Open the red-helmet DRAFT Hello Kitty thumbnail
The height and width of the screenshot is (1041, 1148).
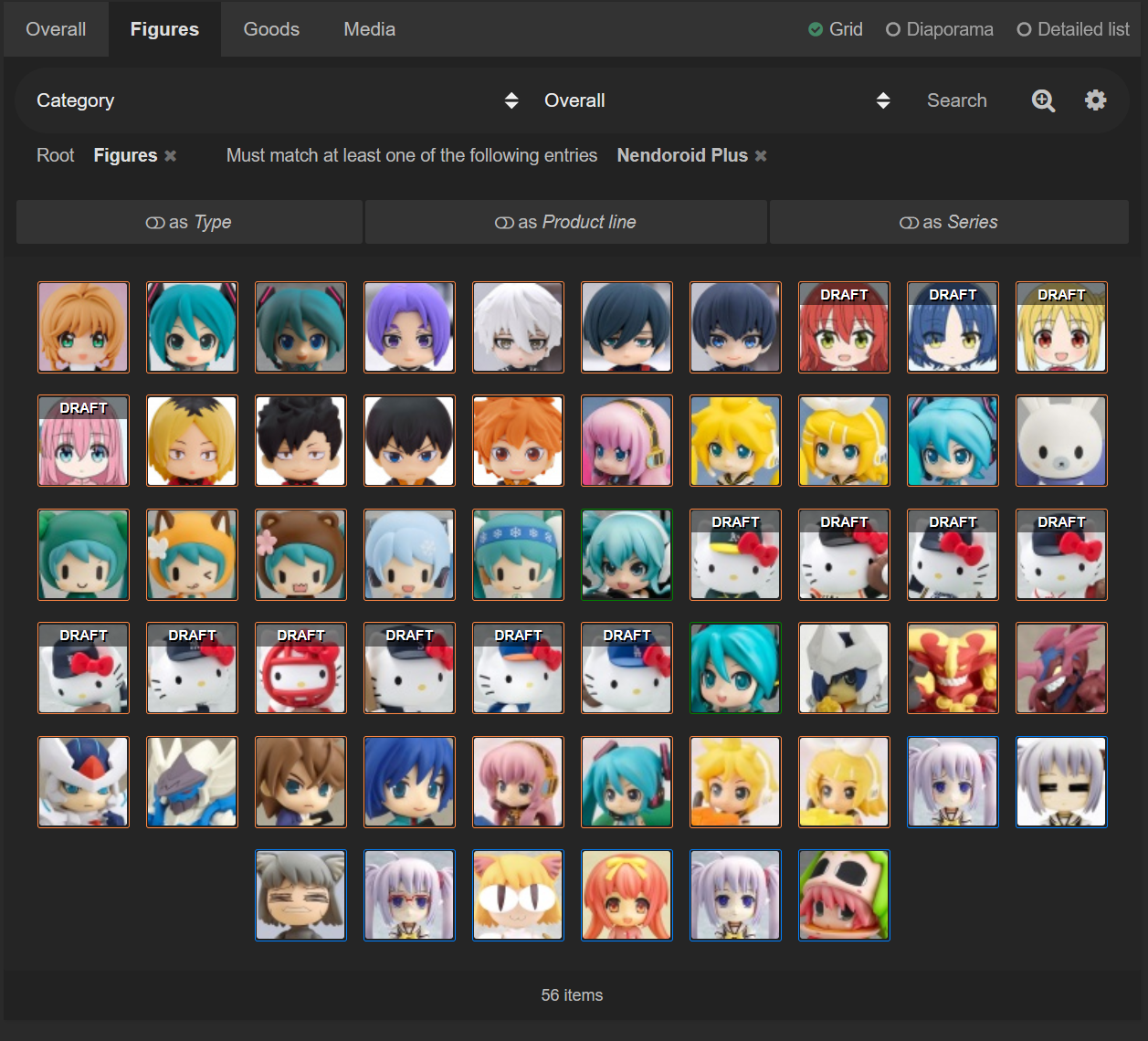point(300,668)
